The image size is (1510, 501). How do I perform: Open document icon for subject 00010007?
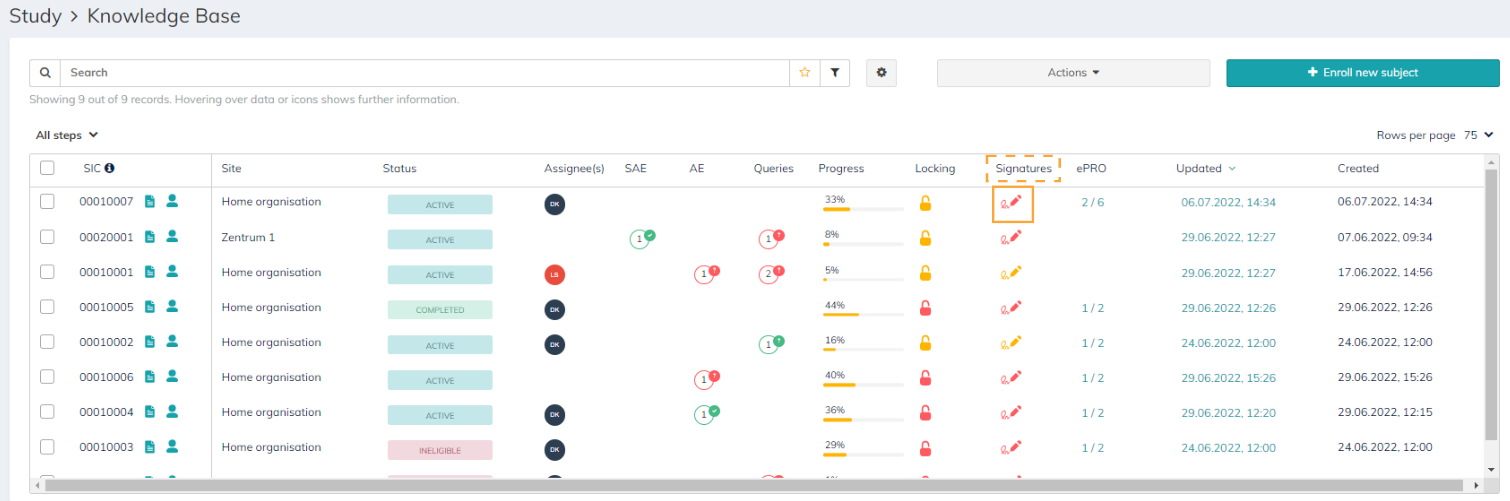[150, 202]
